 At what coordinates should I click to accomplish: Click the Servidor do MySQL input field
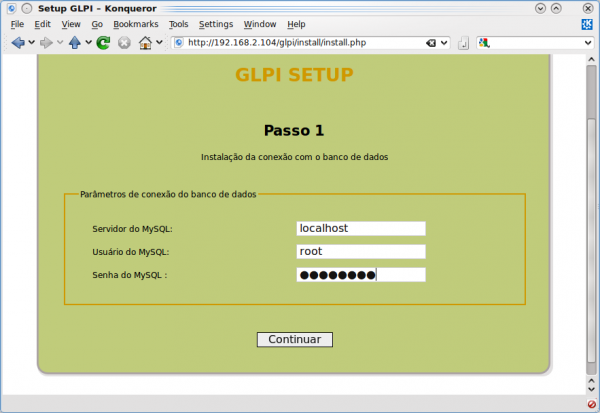[x=361, y=229]
